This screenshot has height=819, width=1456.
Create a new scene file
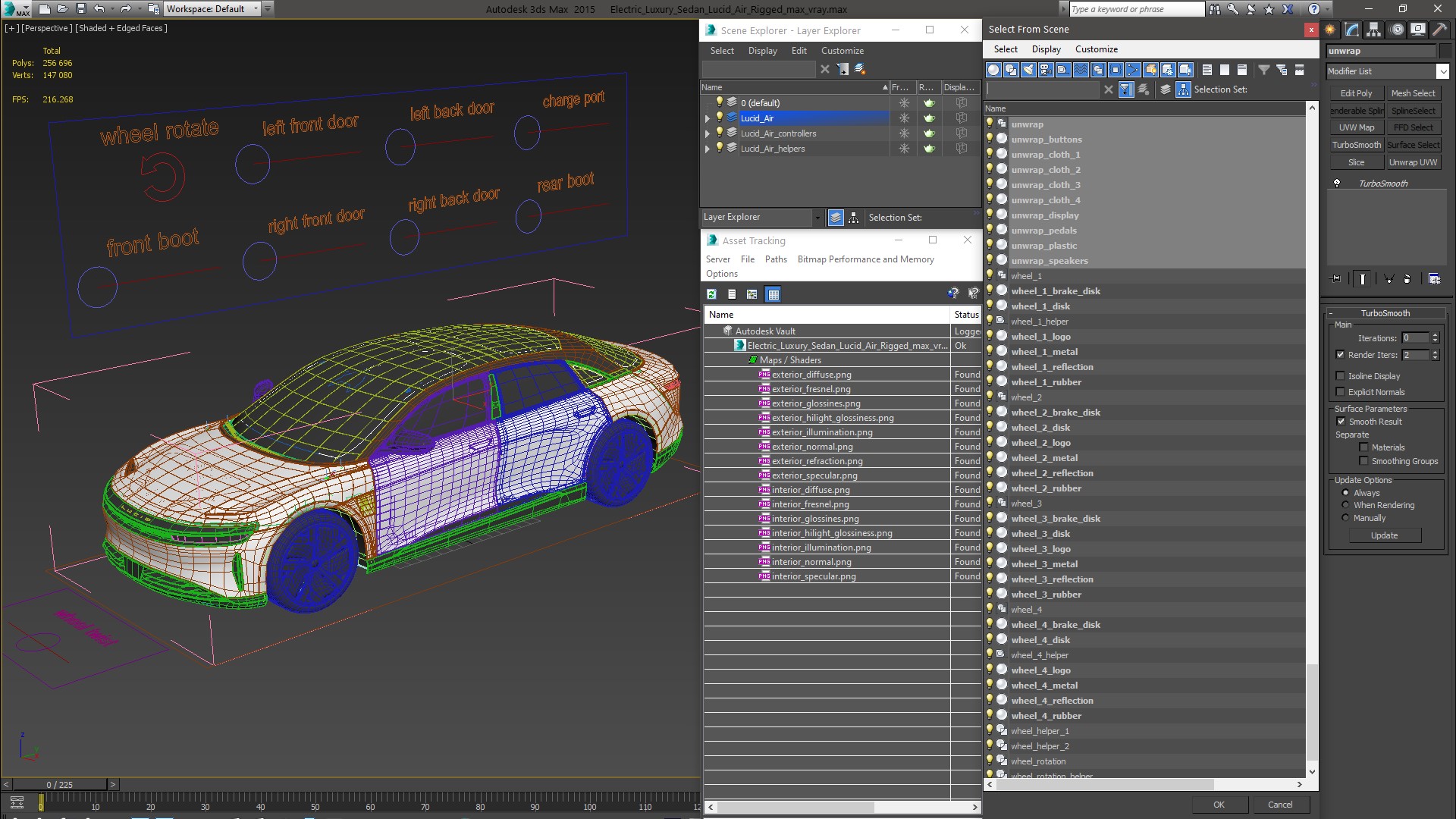tap(44, 9)
